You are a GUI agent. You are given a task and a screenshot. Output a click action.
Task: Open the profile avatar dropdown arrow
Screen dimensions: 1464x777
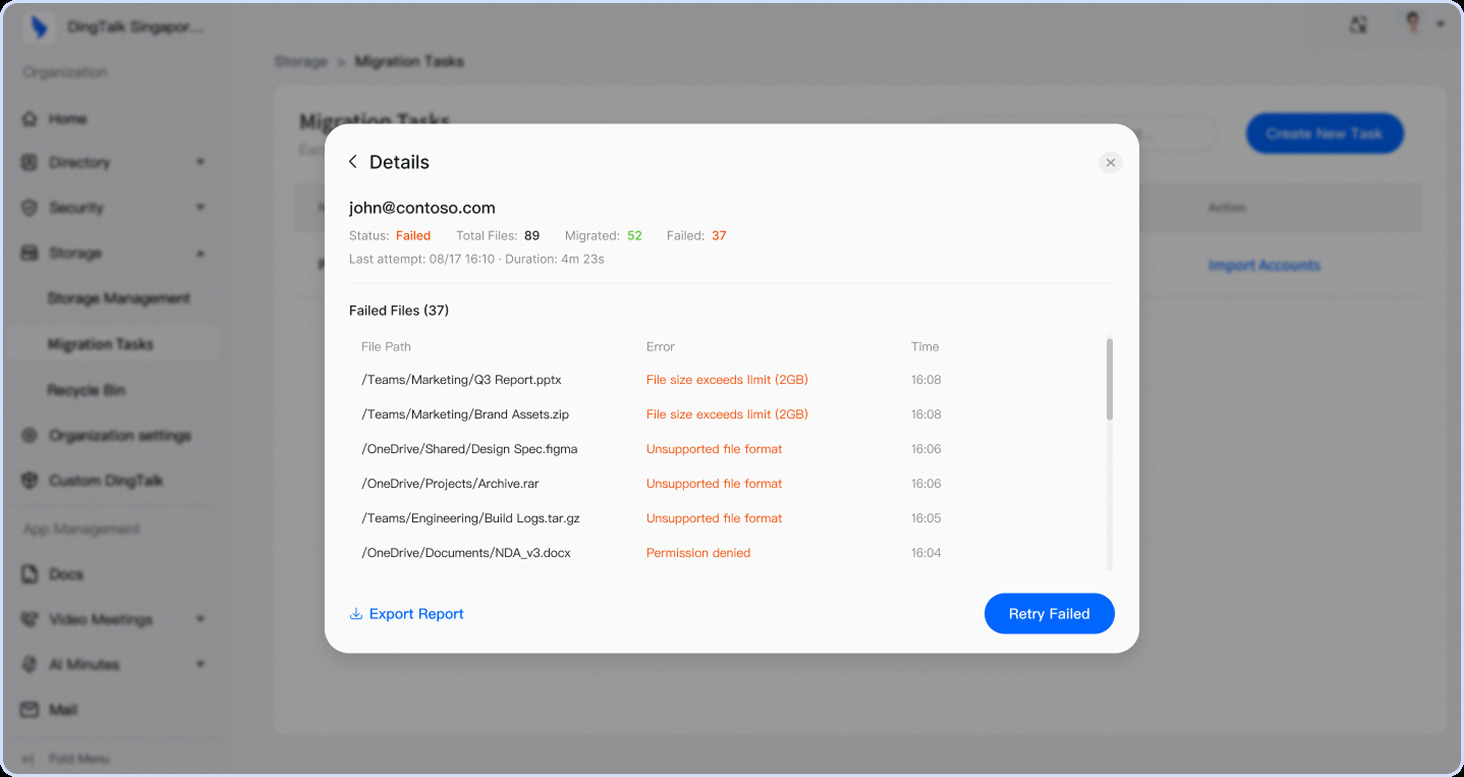(x=1441, y=24)
